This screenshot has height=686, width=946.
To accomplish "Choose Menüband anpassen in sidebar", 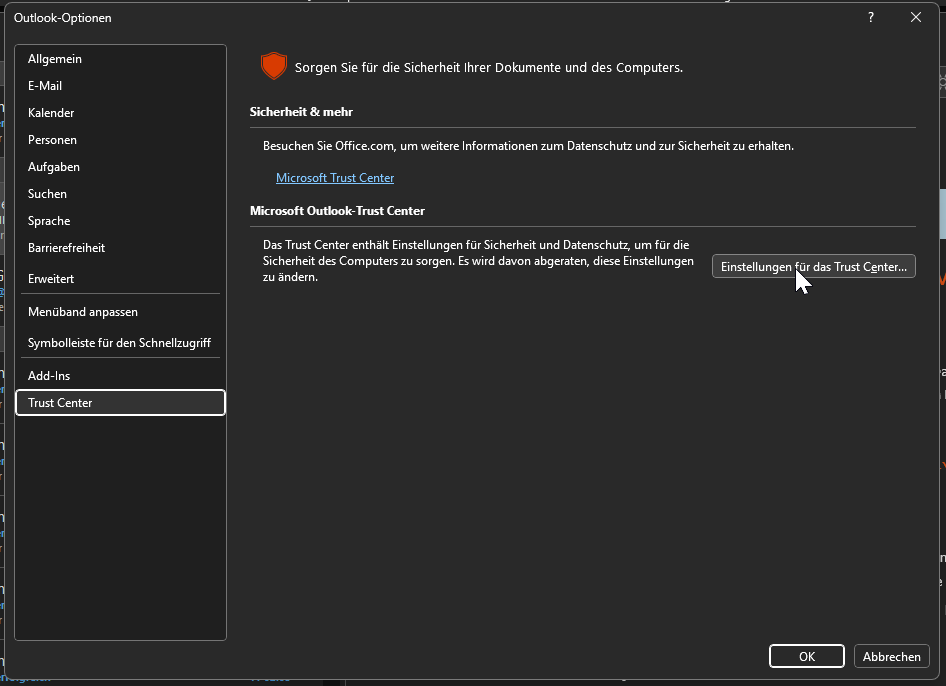I will [83, 312].
